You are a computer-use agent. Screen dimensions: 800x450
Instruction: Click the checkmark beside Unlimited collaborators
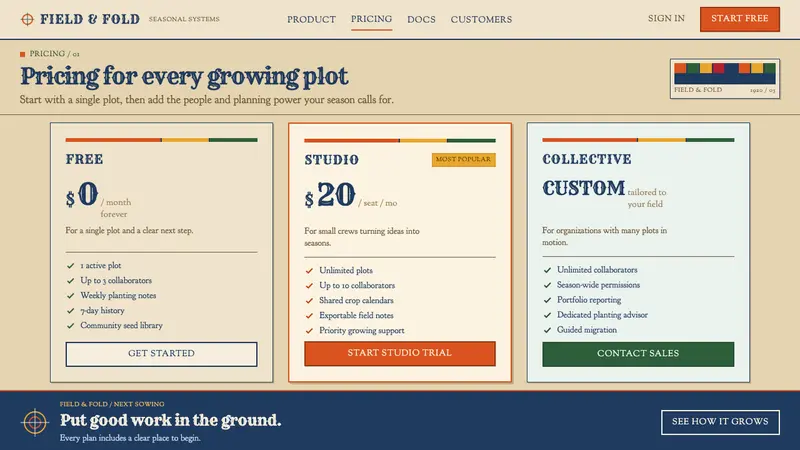pyautogui.click(x=547, y=270)
